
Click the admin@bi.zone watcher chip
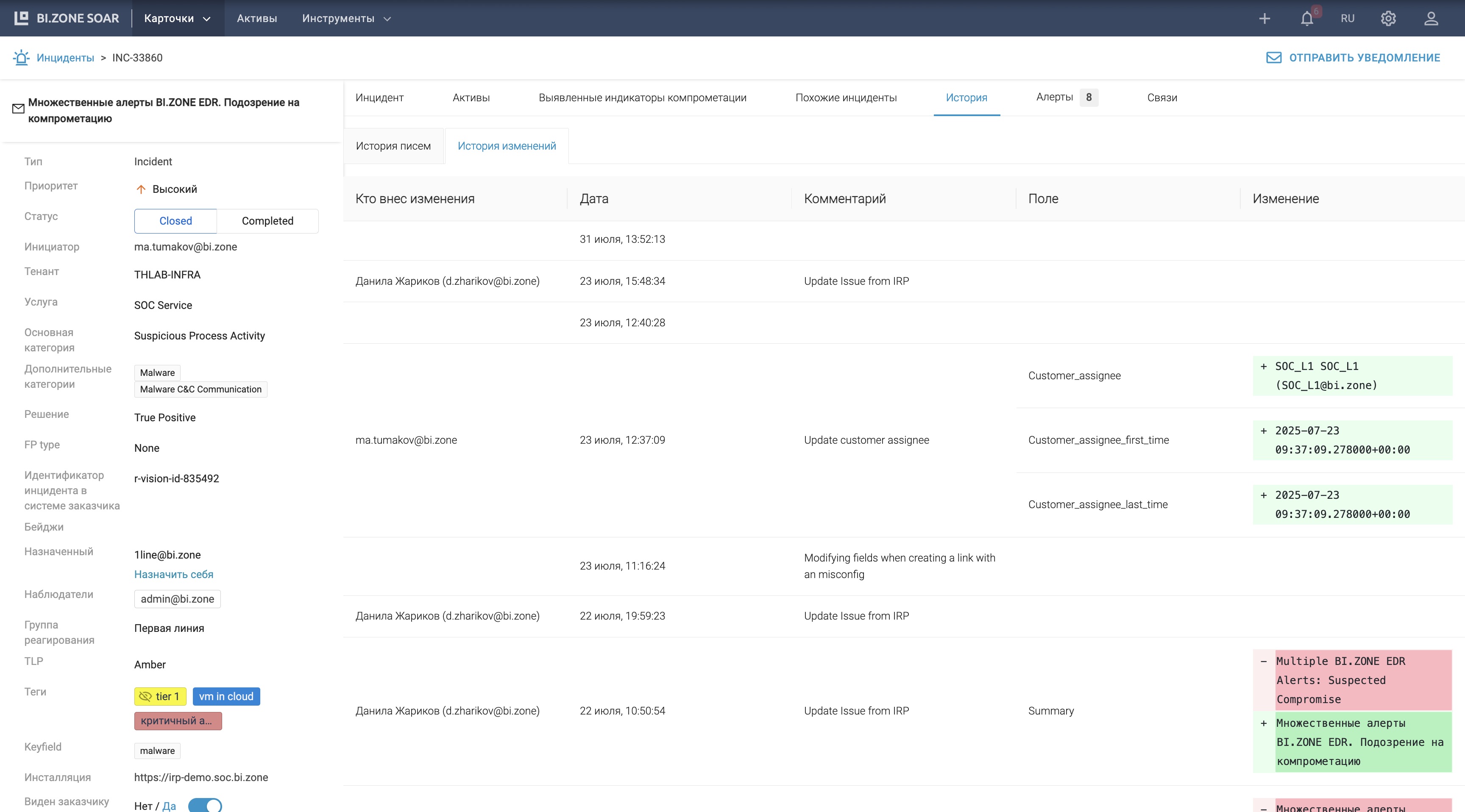coord(178,599)
